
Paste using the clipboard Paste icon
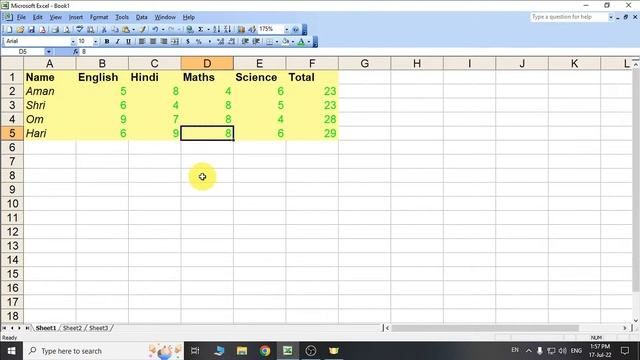coord(126,29)
